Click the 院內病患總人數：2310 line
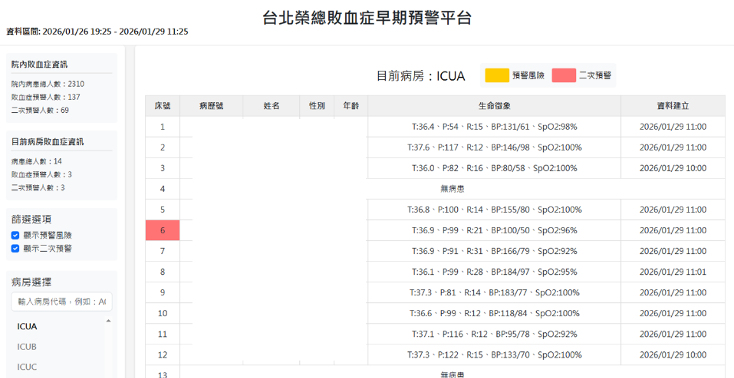Screen dimensions: 734x378 (48, 84)
